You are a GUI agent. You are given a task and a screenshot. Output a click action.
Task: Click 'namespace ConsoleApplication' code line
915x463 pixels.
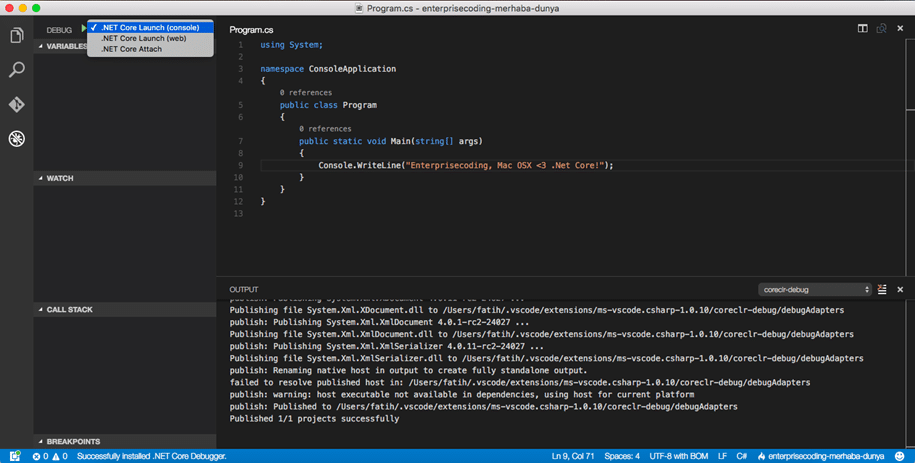click(328, 69)
